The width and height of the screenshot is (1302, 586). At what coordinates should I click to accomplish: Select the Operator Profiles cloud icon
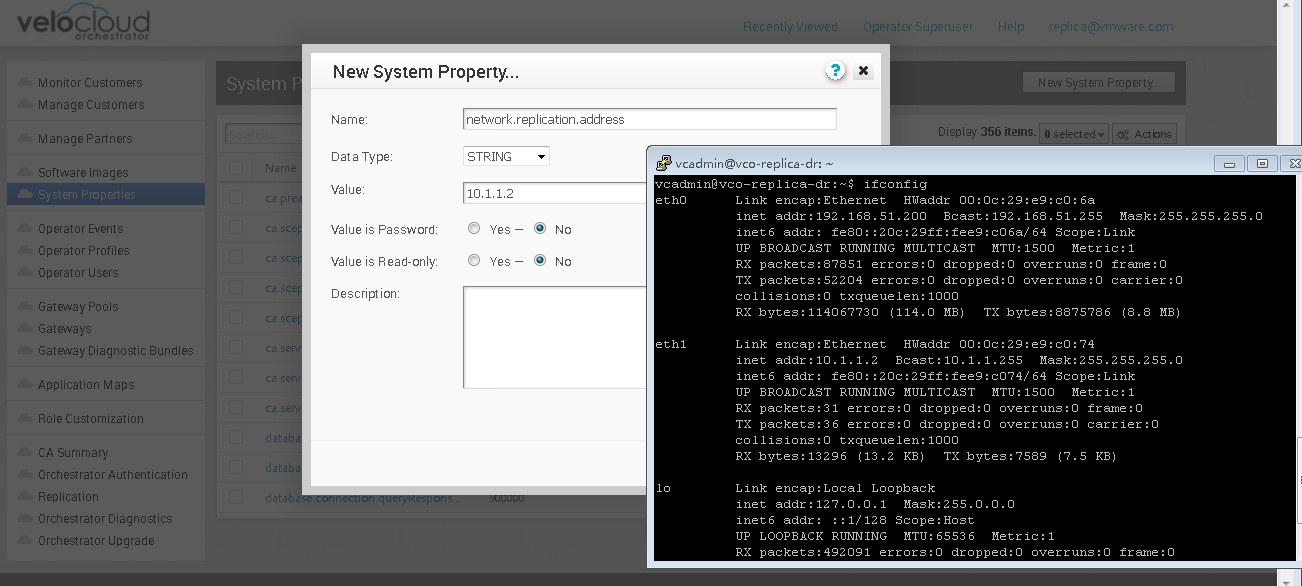pyautogui.click(x=23, y=250)
